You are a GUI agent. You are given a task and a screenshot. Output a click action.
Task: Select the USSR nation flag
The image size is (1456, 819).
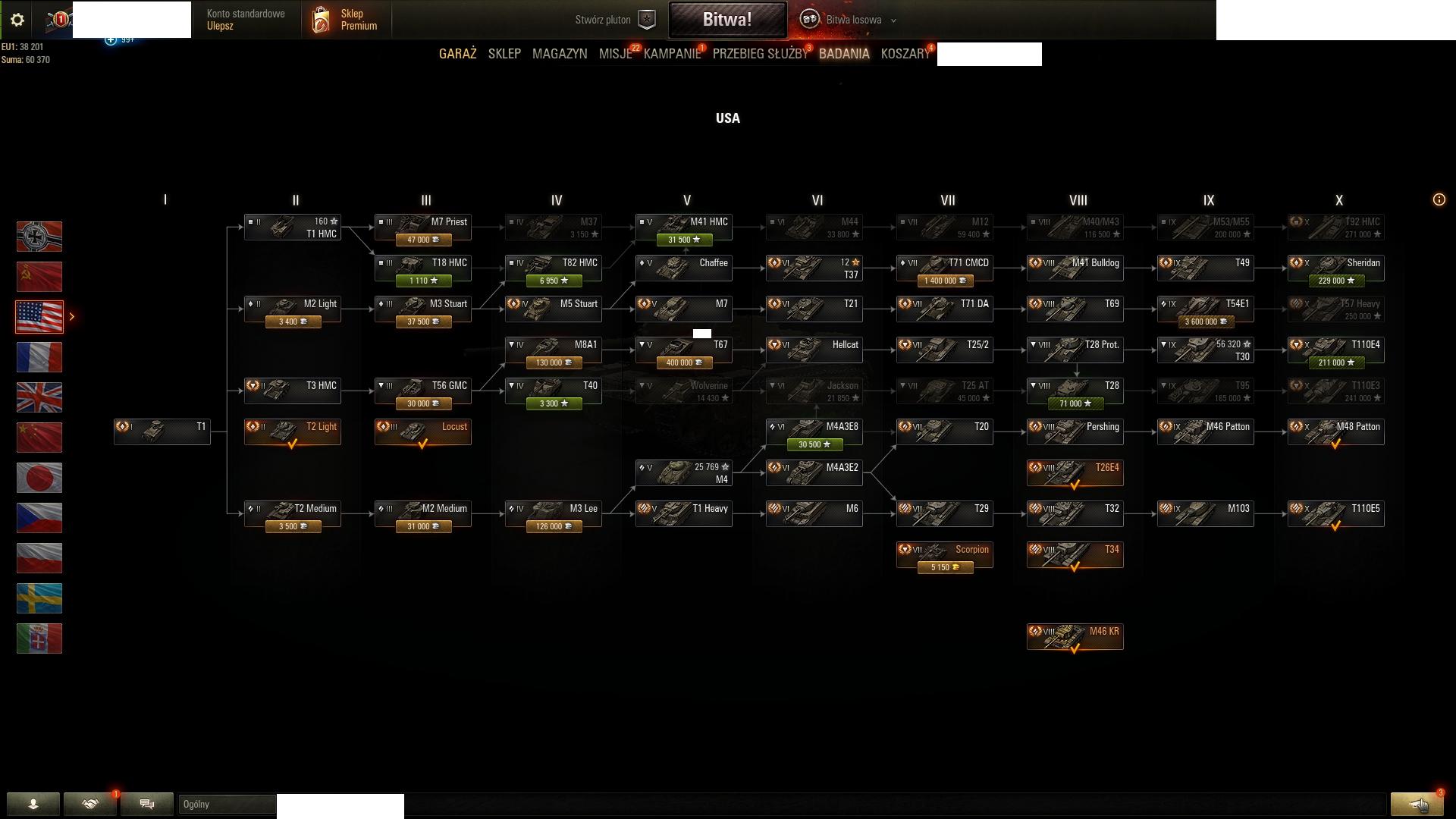click(39, 277)
